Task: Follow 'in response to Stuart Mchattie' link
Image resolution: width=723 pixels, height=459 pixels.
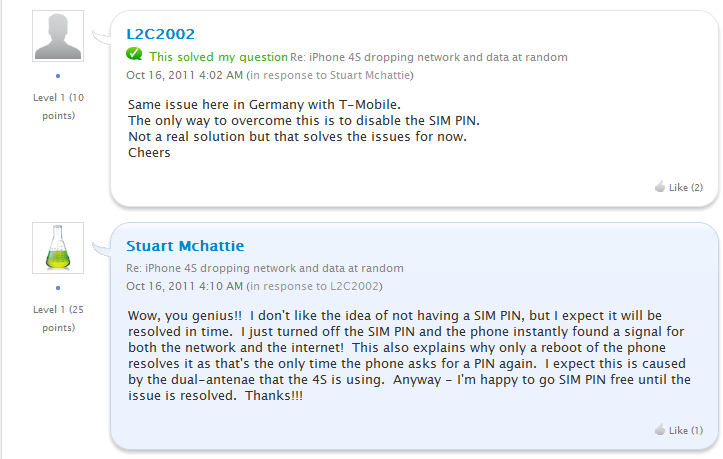Action: [x=330, y=75]
